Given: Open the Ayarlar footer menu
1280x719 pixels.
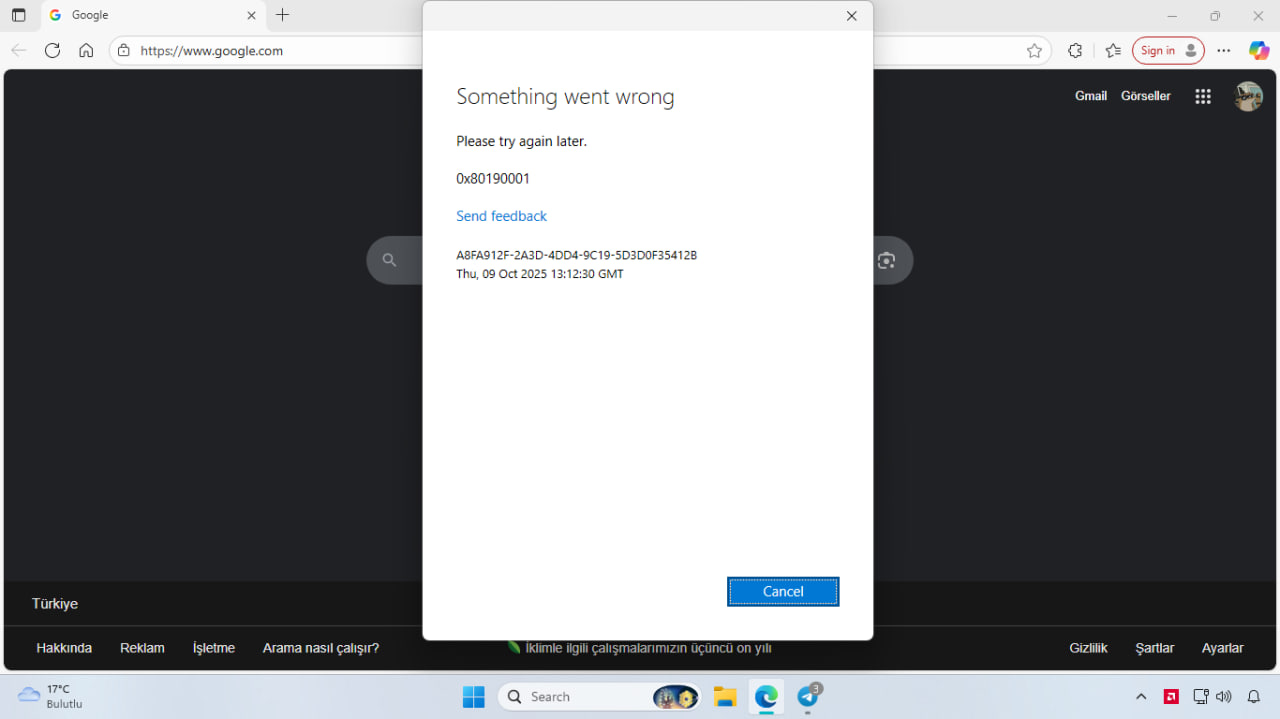Looking at the screenshot, I should (x=1222, y=648).
